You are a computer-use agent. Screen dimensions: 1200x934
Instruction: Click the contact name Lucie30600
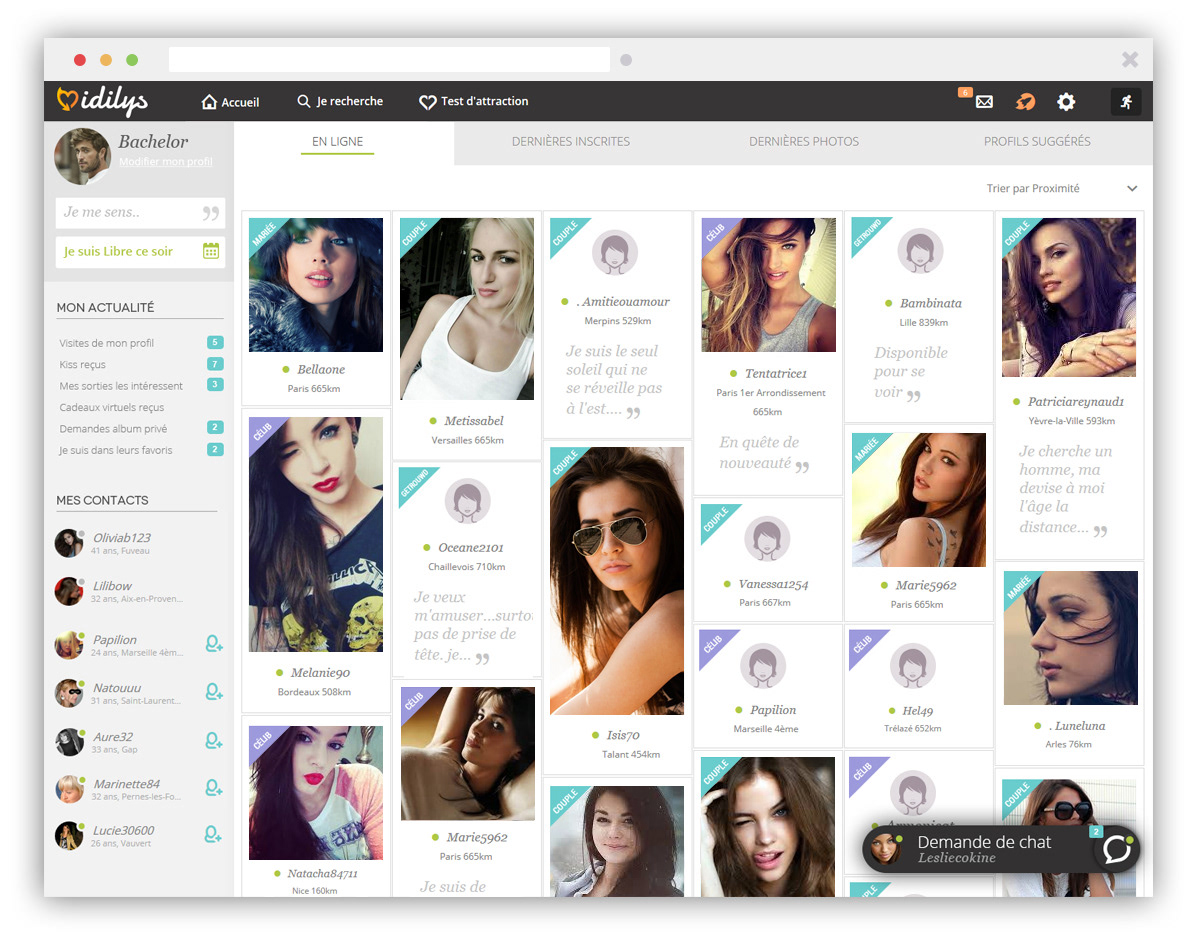tap(124, 830)
